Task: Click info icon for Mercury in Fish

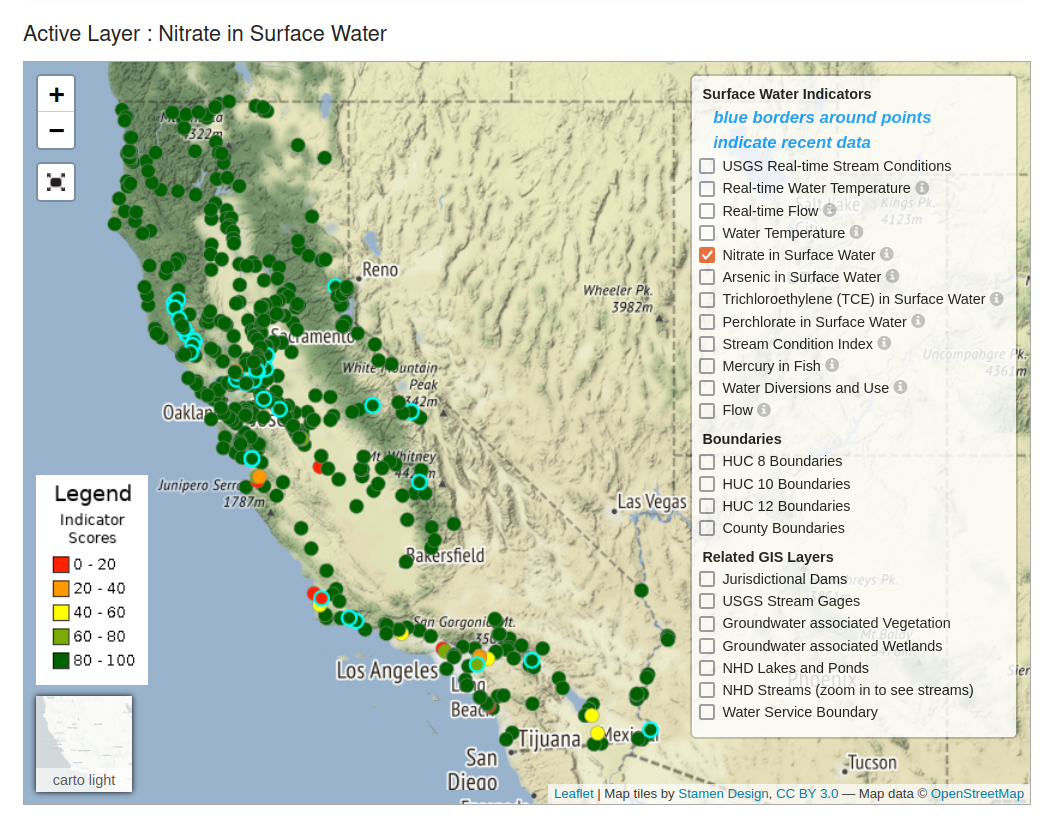Action: click(x=832, y=366)
